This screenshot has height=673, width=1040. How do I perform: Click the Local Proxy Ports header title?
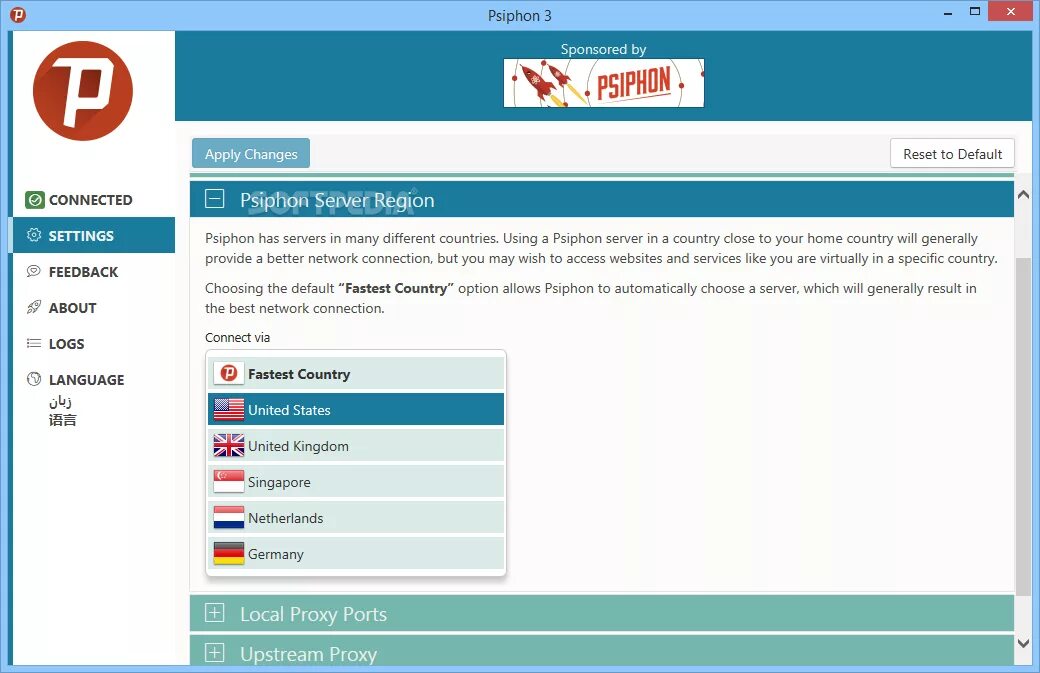(x=313, y=614)
